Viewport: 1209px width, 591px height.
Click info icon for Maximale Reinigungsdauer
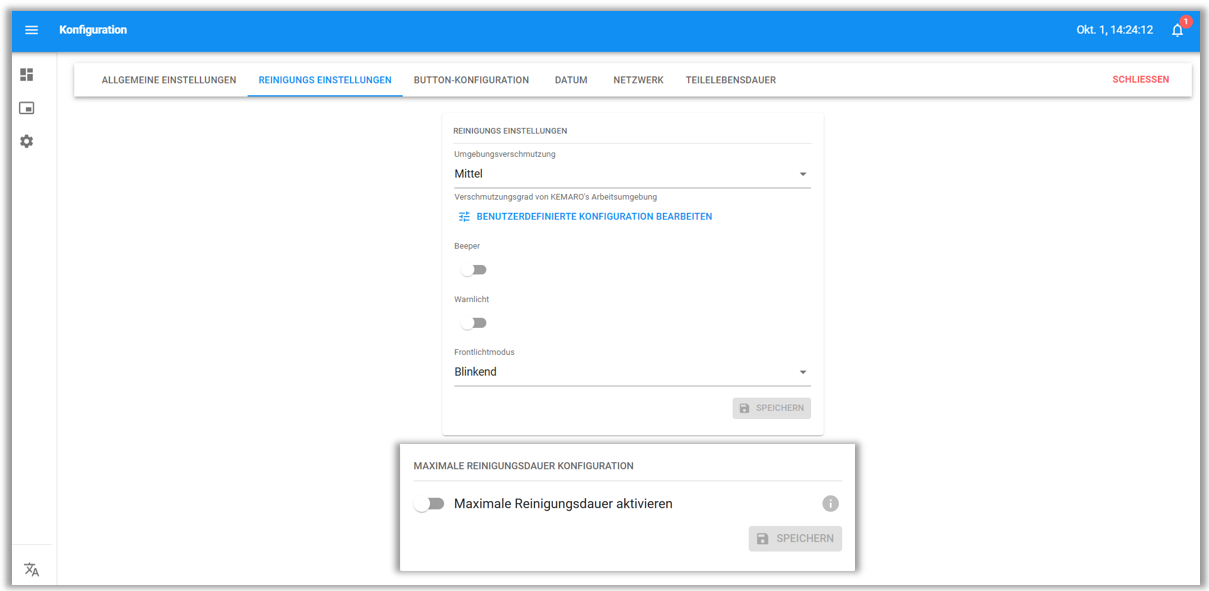(x=830, y=504)
